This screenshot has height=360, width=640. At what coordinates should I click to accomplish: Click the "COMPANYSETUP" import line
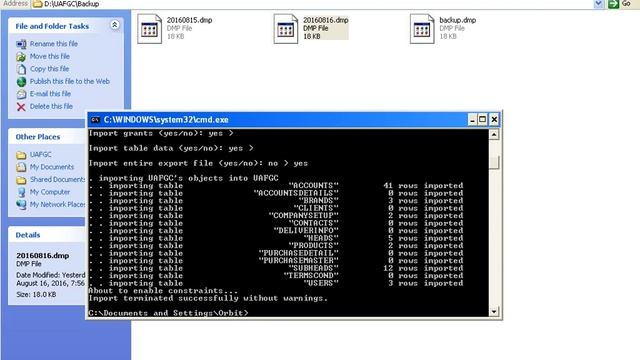(276, 216)
